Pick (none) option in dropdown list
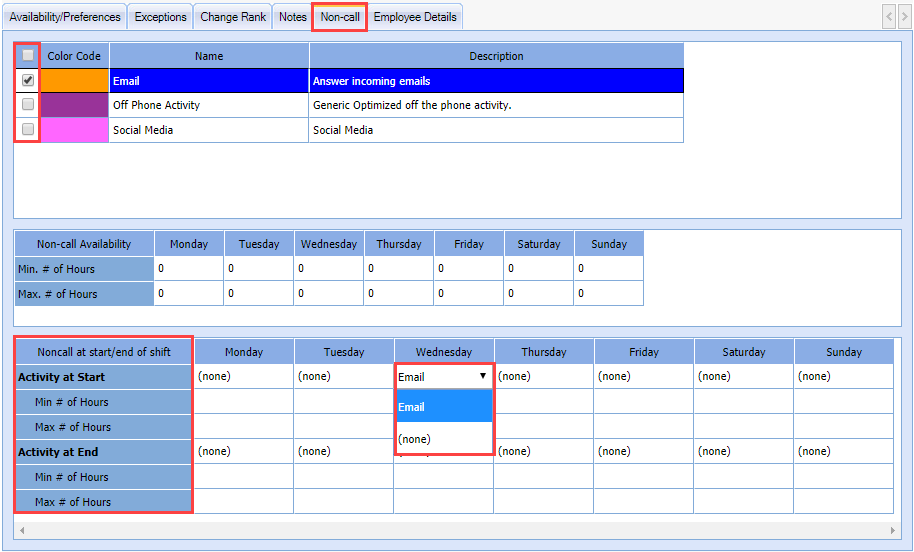 click(444, 439)
